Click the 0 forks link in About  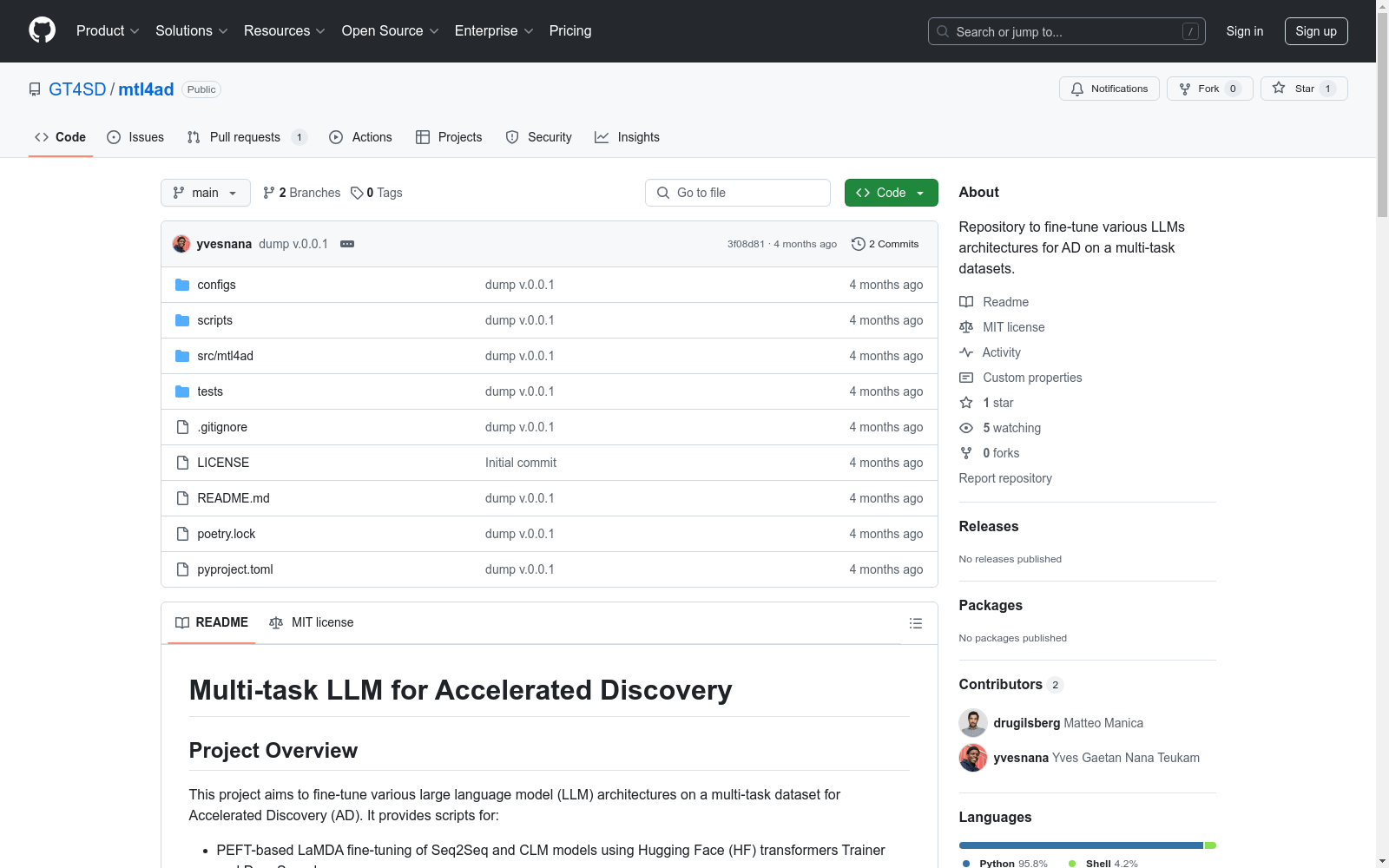pyautogui.click(x=1001, y=453)
